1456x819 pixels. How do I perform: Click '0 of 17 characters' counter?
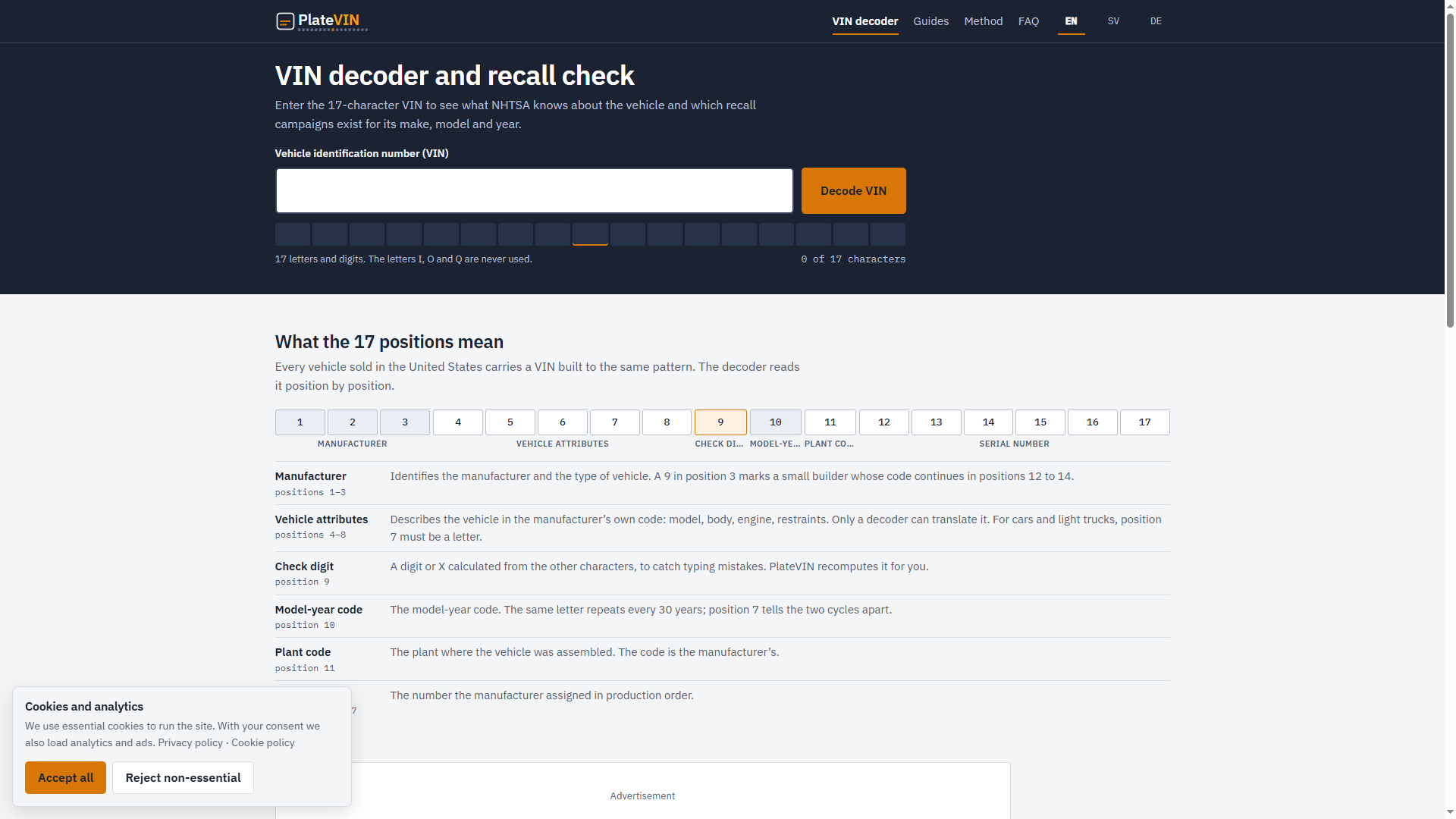pos(853,259)
